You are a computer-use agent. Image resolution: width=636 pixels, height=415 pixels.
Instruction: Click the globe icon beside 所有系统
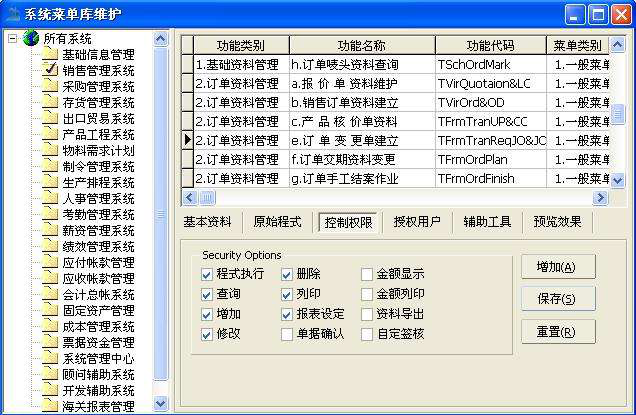point(30,38)
